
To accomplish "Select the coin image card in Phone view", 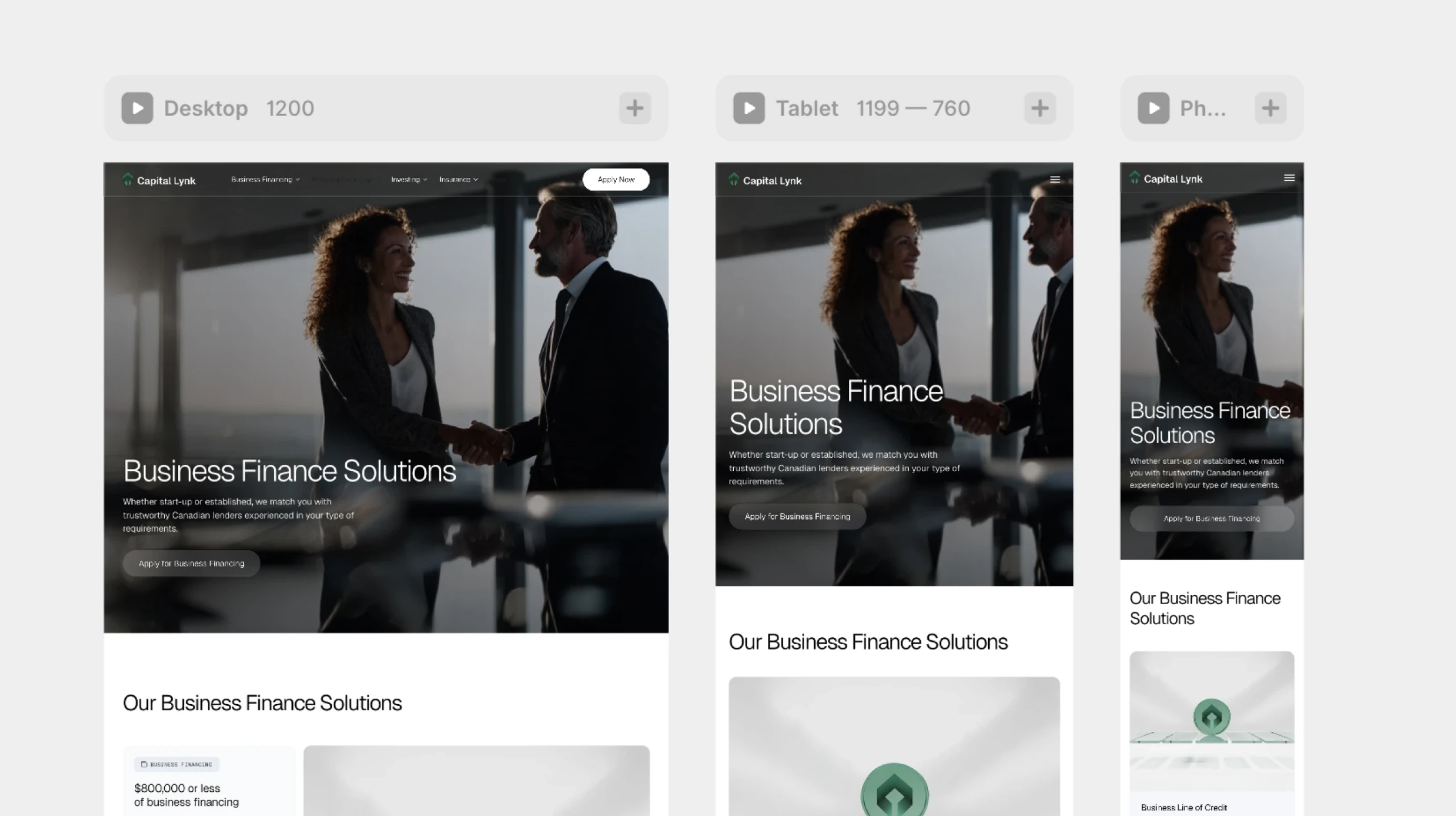I will click(x=1212, y=721).
